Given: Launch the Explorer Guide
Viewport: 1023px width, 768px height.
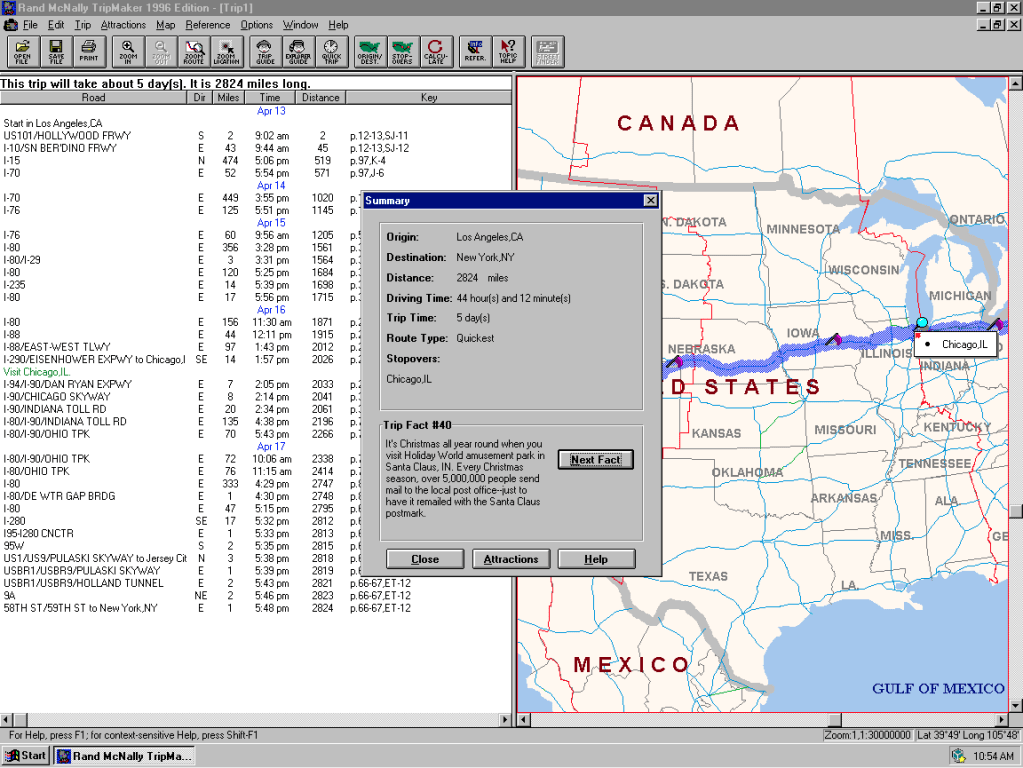Looking at the screenshot, I should [298, 50].
